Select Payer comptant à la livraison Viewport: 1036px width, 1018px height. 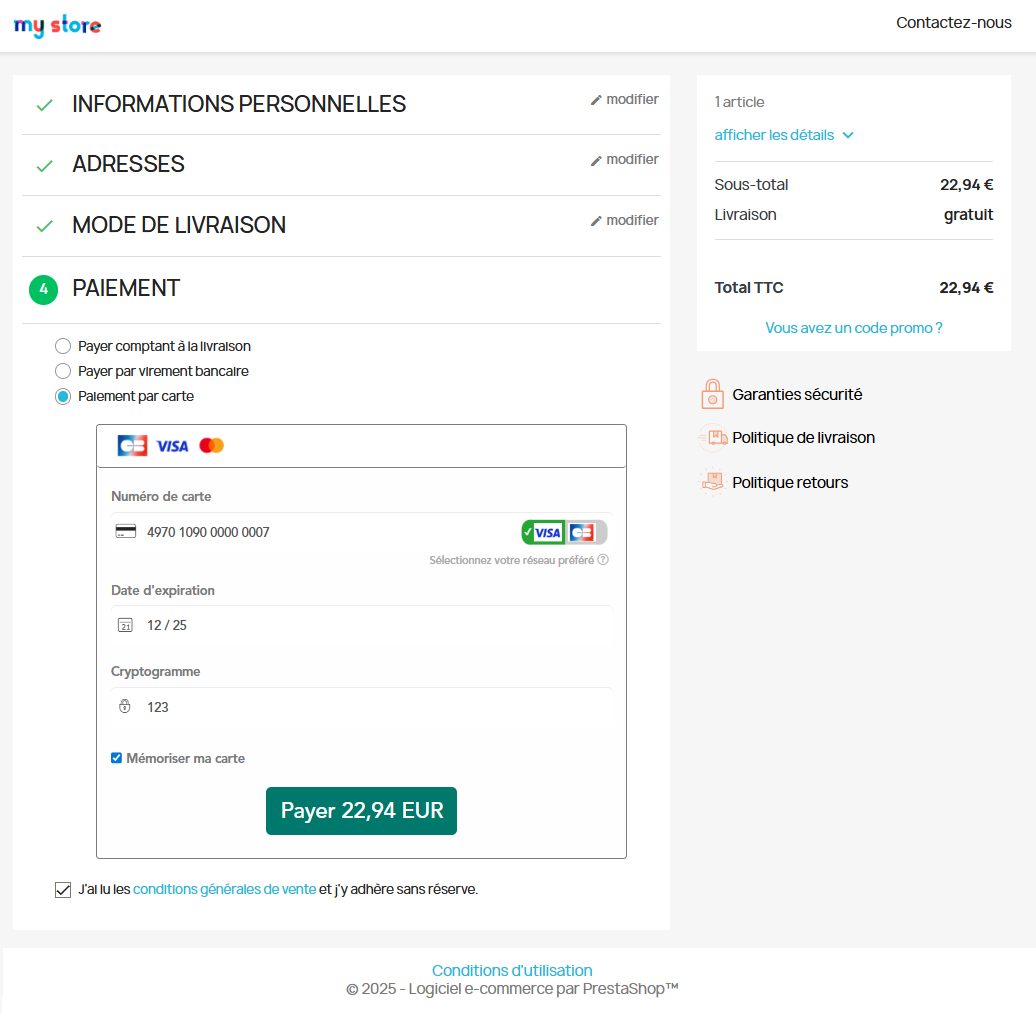click(x=63, y=346)
